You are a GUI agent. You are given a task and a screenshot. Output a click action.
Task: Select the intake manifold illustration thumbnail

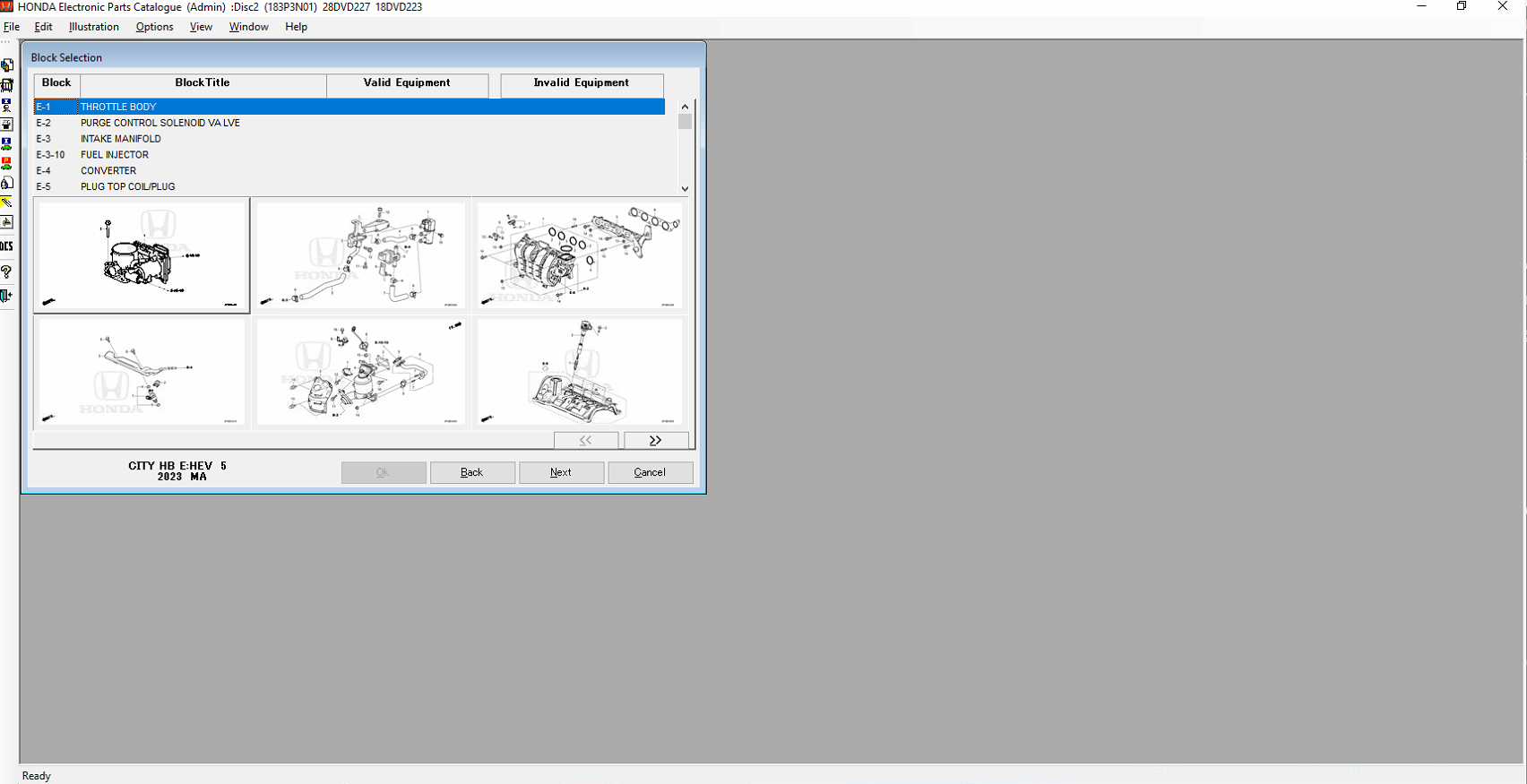pos(580,255)
